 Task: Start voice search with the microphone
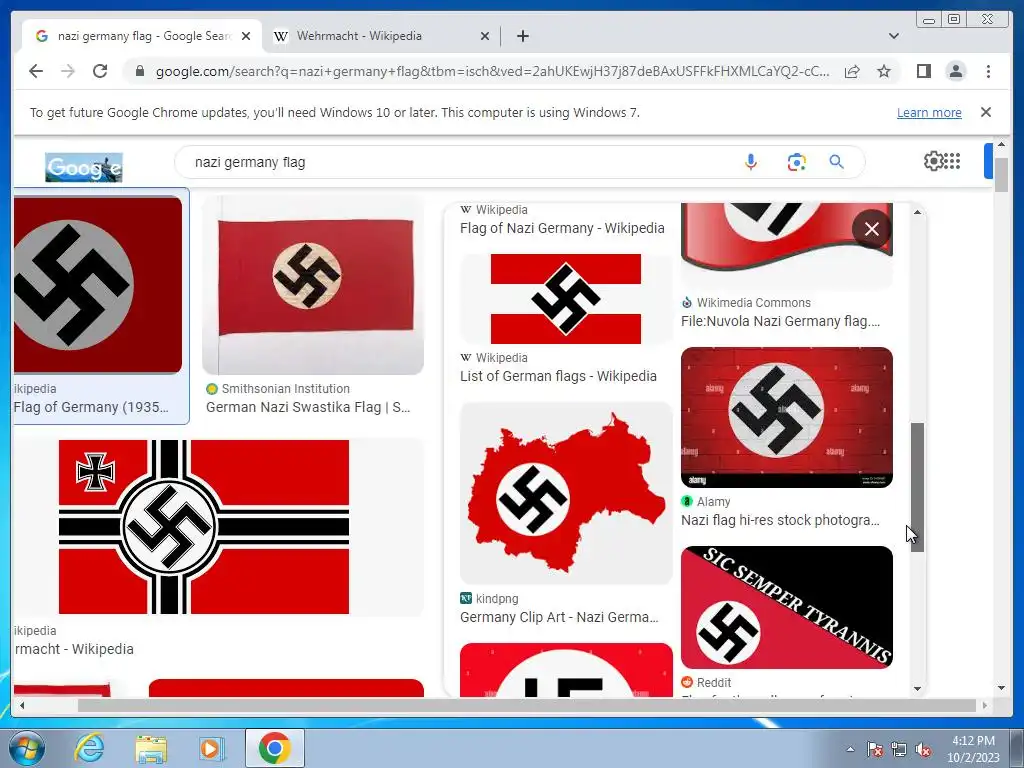point(751,162)
